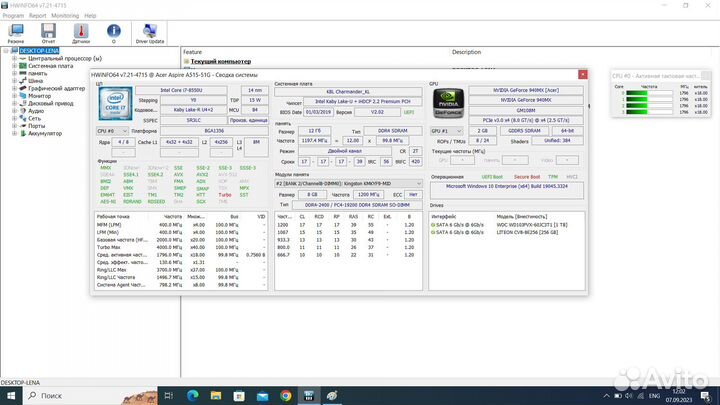This screenshot has width=720, height=405.
Task: Open the Windows Start menu
Action: click(x=11, y=395)
